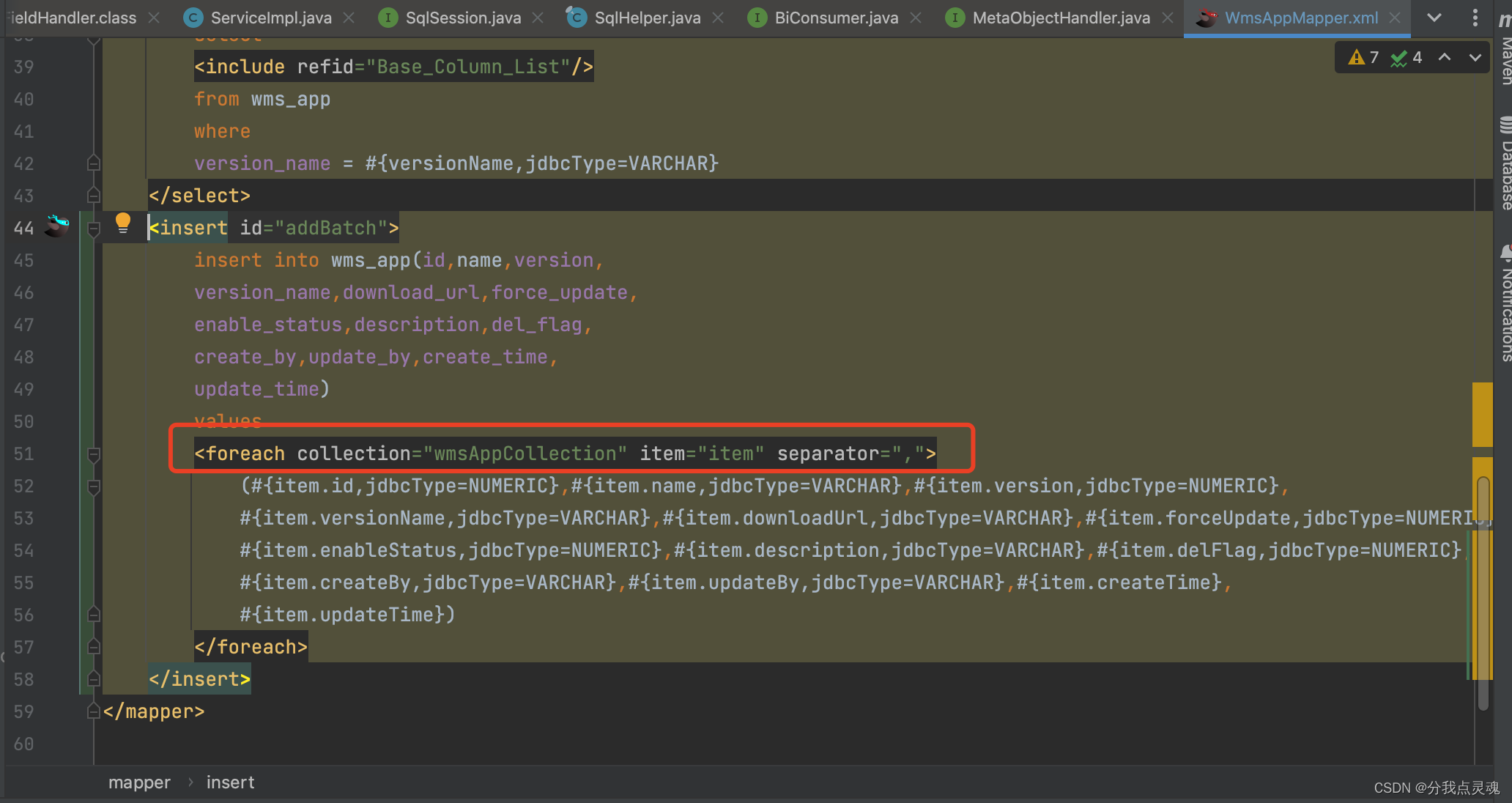1512x803 pixels.
Task: Click the MyBatis bird icon on line 44
Action: tap(57, 228)
